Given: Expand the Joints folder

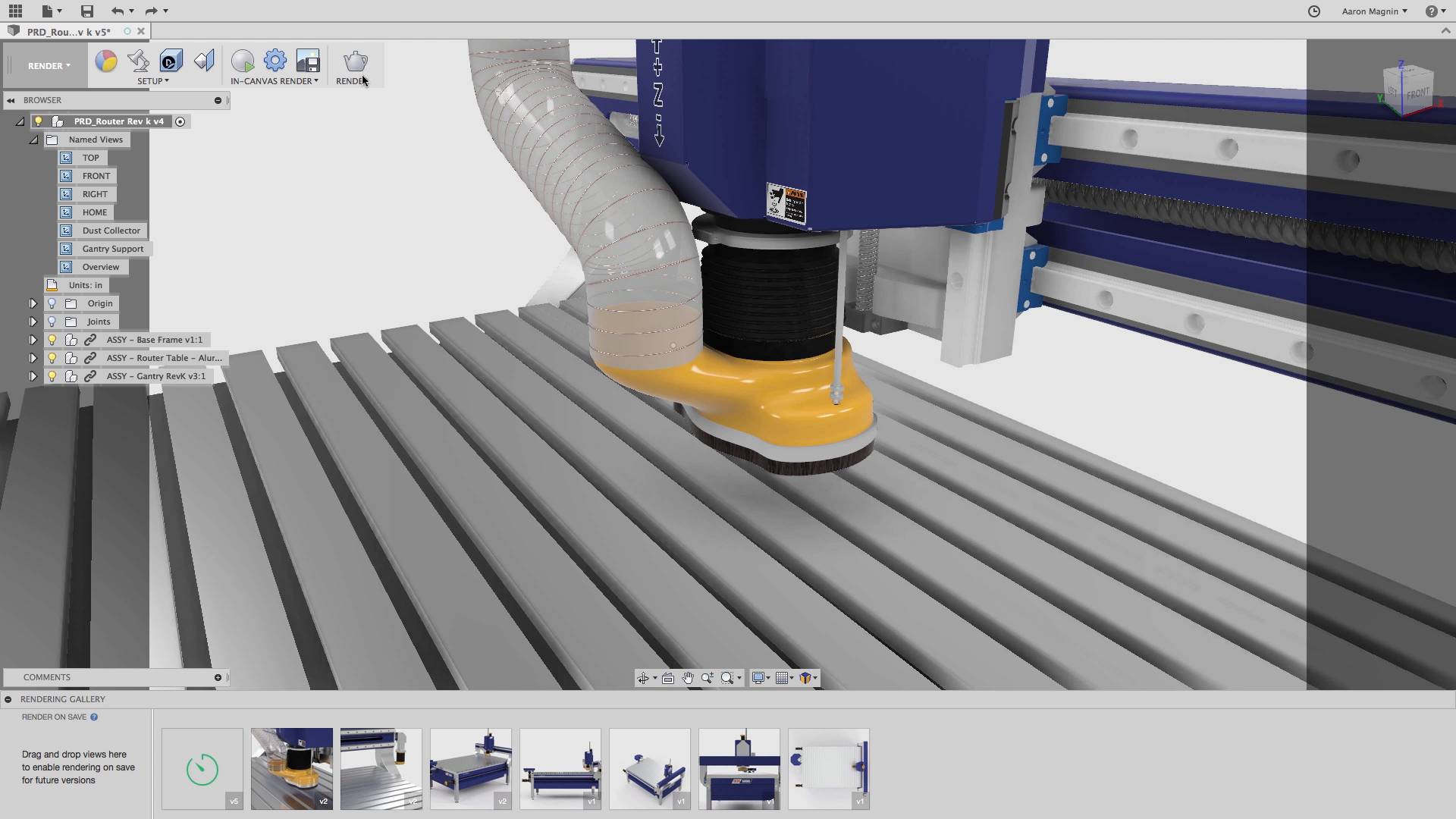Looking at the screenshot, I should (32, 321).
